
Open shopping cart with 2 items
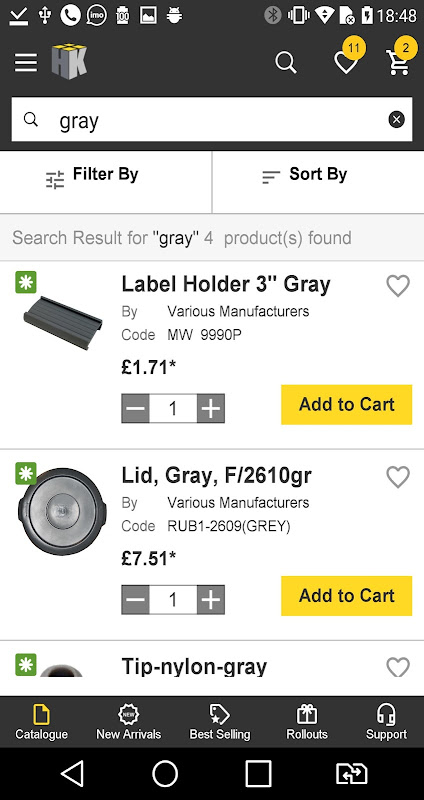click(x=399, y=60)
